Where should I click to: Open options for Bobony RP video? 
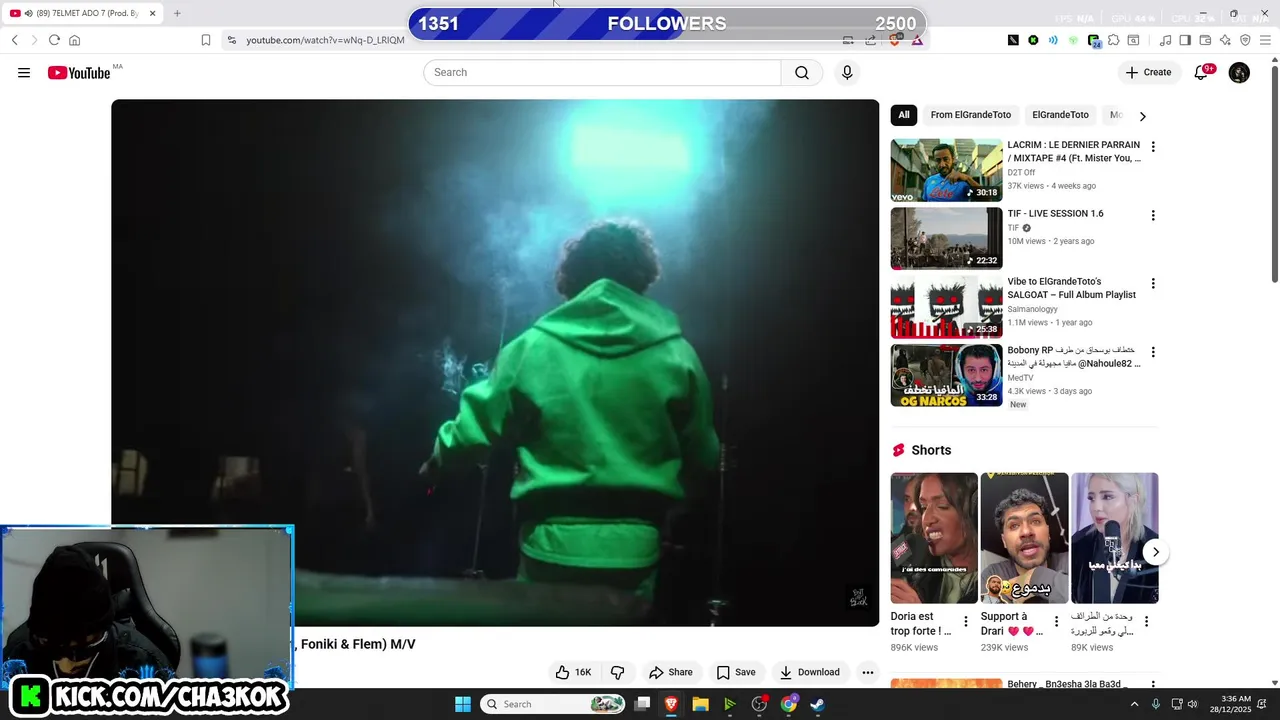click(x=1153, y=352)
